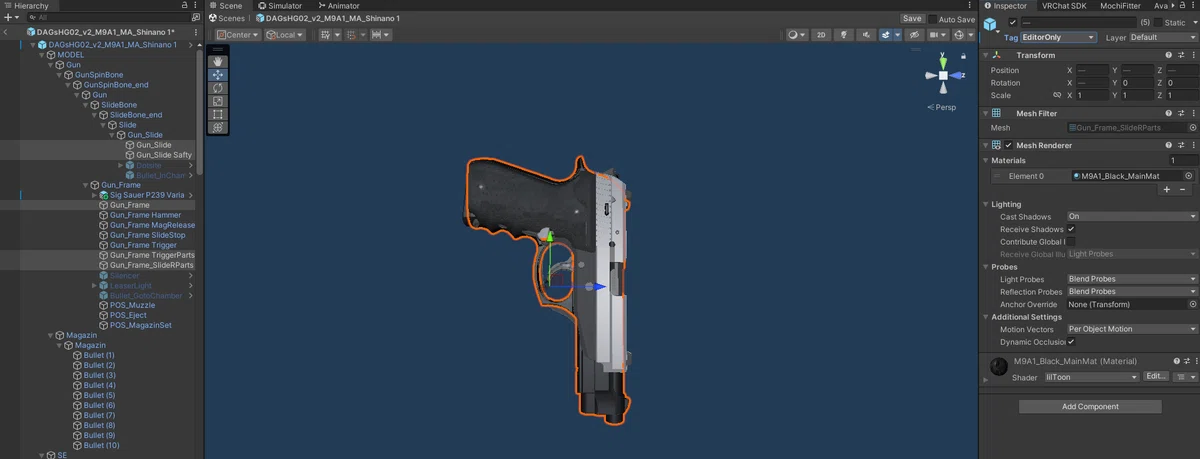Switch to the Scene tab

click(225, 6)
